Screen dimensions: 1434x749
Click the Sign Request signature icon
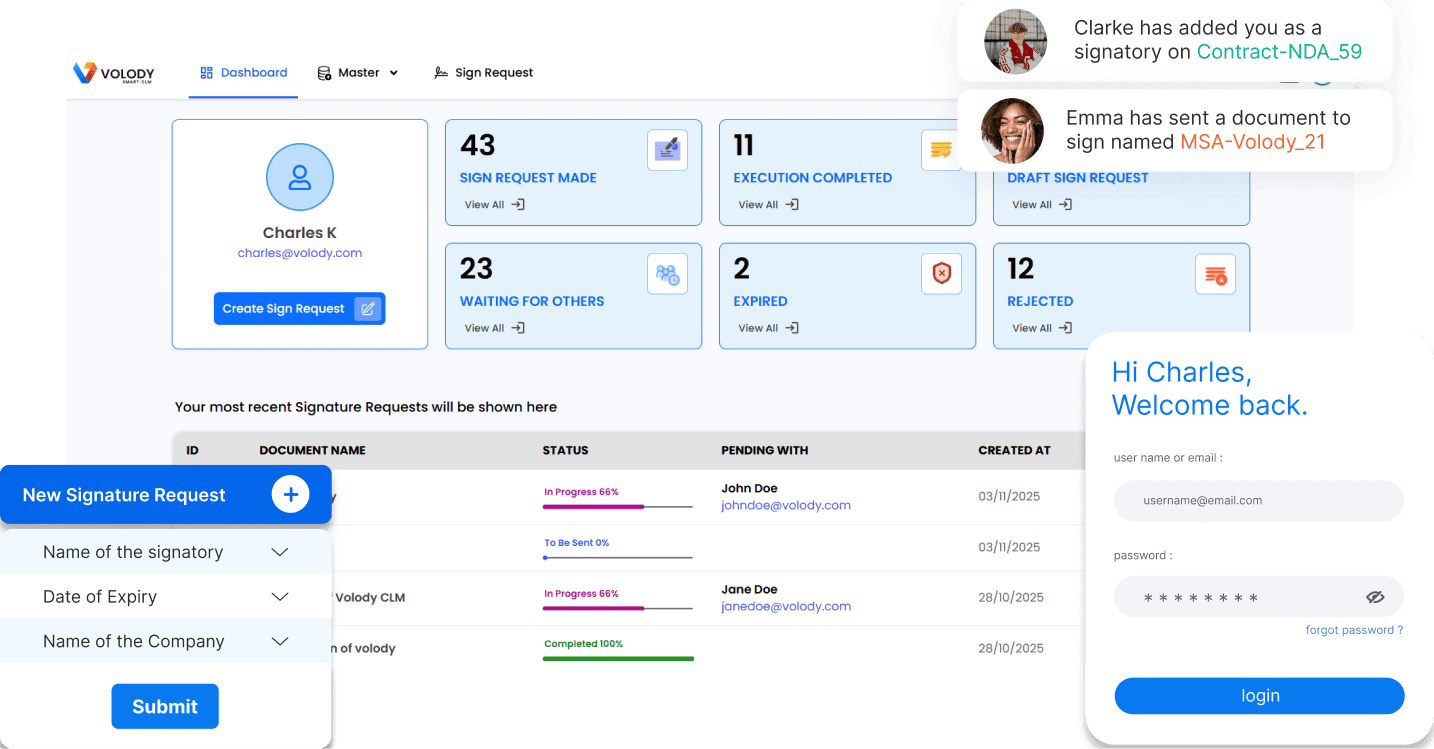441,73
